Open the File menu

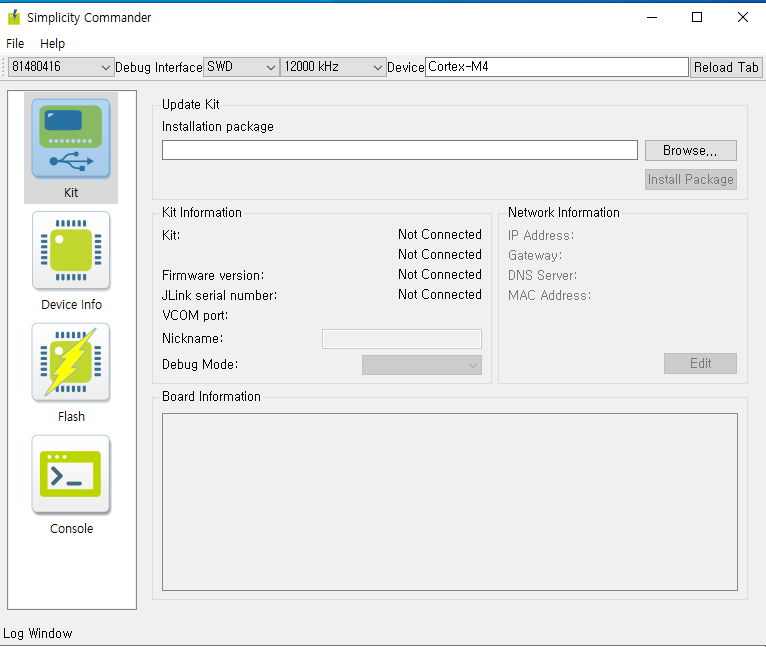(x=15, y=43)
